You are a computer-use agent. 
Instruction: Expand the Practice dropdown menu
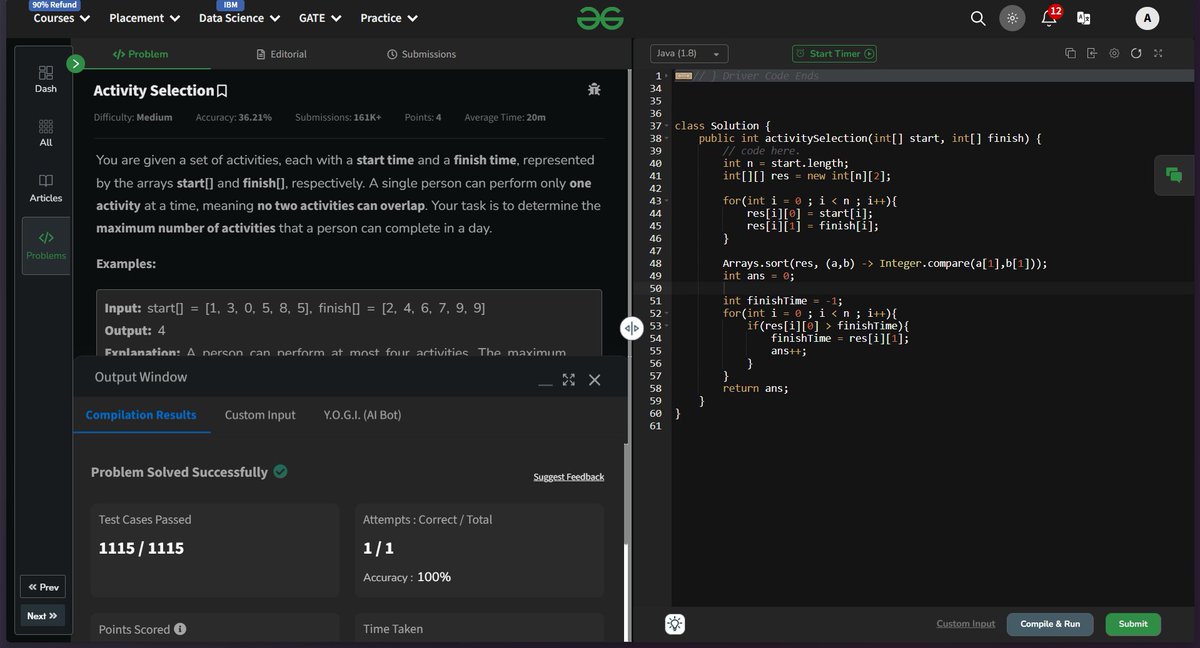(389, 18)
